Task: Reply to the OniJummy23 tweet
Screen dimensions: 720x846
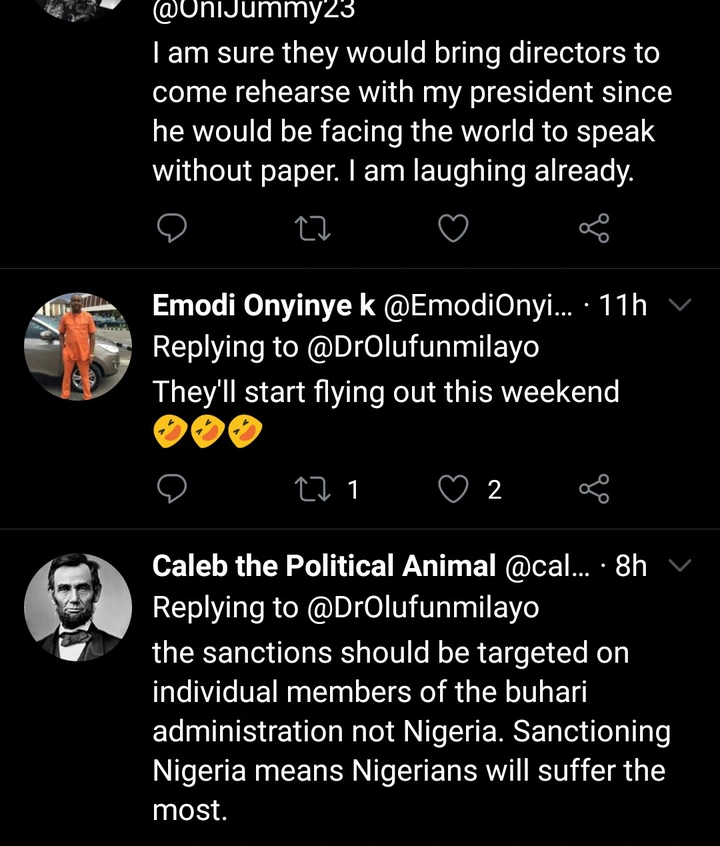Action: click(173, 230)
